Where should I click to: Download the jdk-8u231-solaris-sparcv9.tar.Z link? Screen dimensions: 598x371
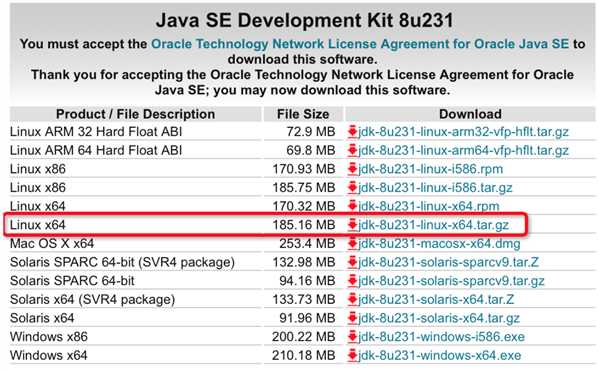point(448,262)
